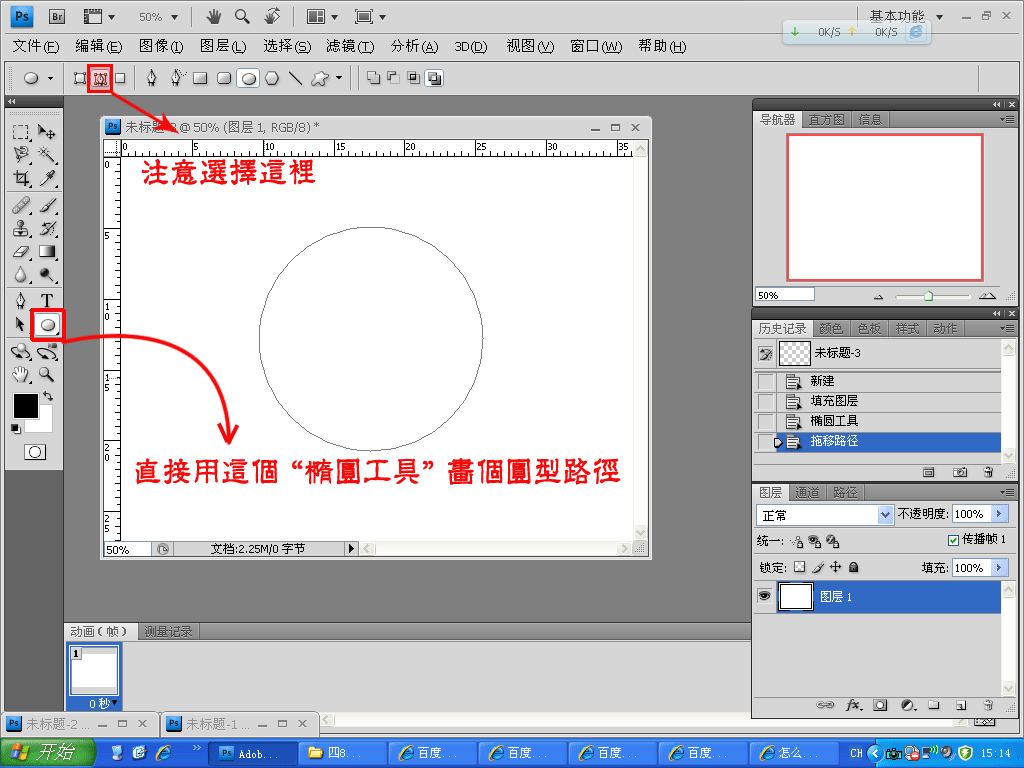The image size is (1024, 768).
Task: Choose Paths mode in options bar
Action: 100,78
